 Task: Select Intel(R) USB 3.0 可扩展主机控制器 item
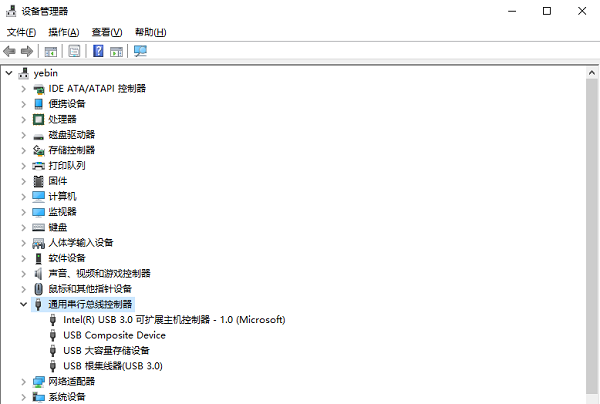[174, 320]
